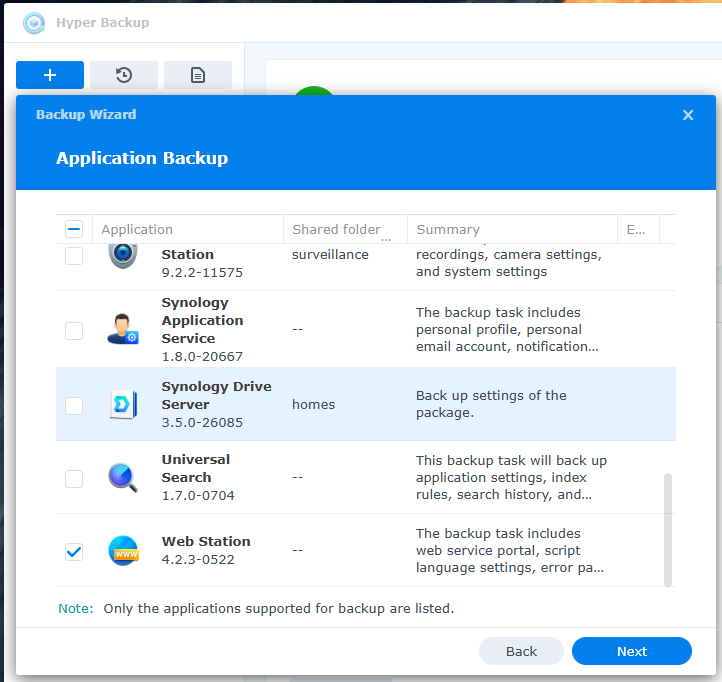Click the Back button

[521, 651]
